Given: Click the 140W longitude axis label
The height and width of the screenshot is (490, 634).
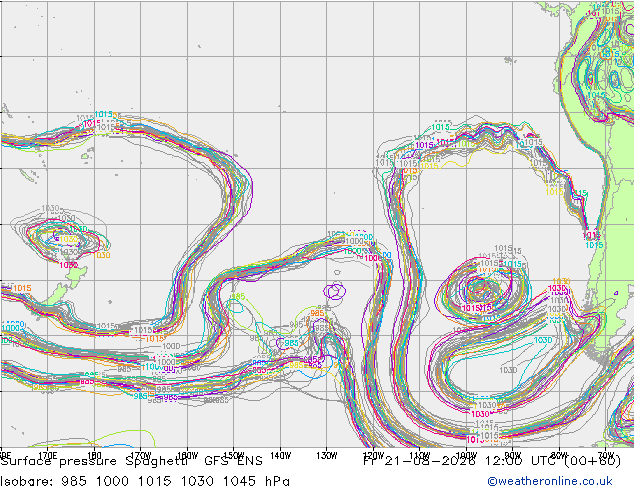Looking at the screenshot, I should click(x=280, y=456).
